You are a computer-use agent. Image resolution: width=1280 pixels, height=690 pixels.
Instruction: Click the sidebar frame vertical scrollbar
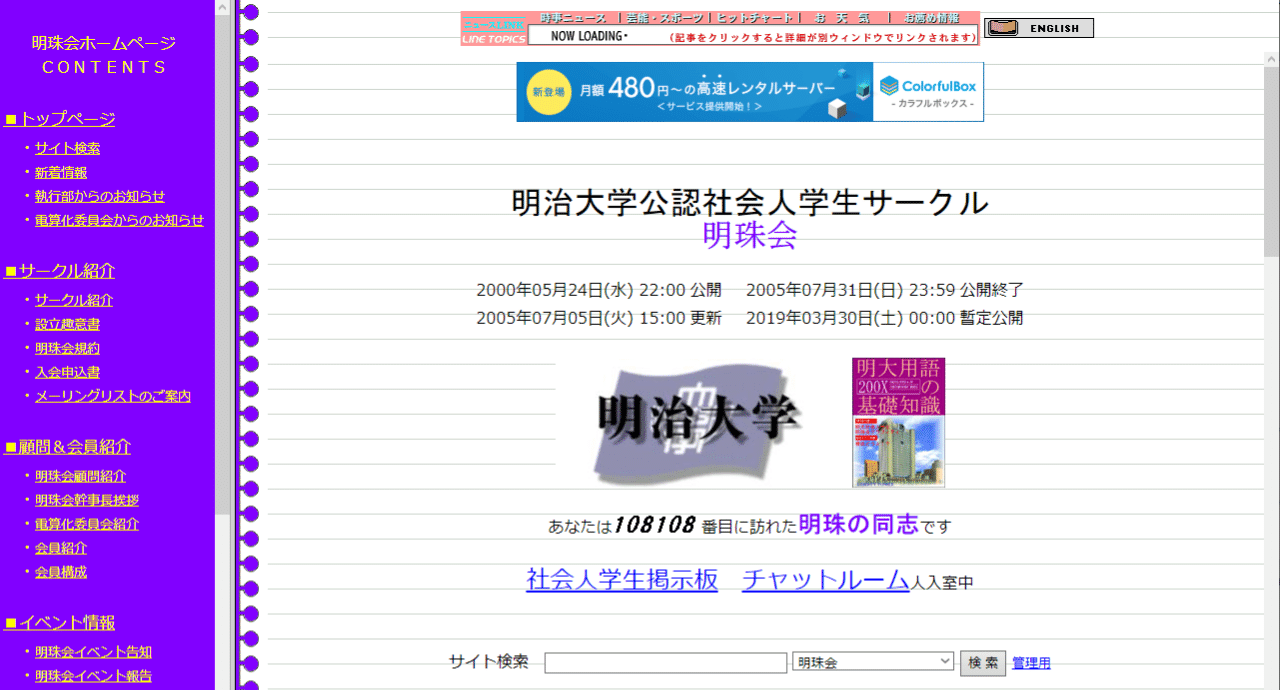click(x=222, y=345)
